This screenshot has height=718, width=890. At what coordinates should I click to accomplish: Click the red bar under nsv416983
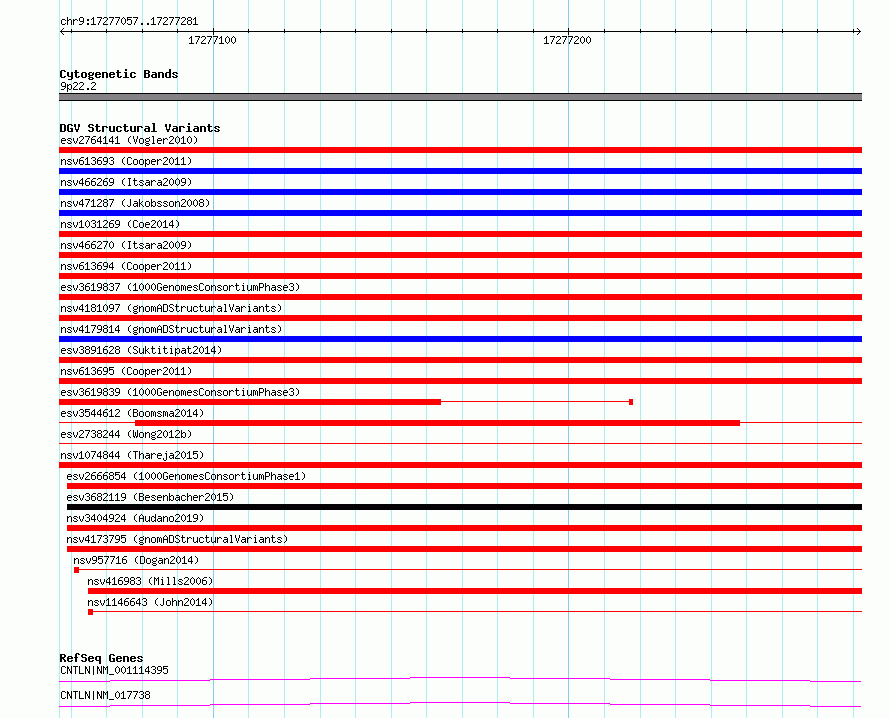click(x=475, y=591)
